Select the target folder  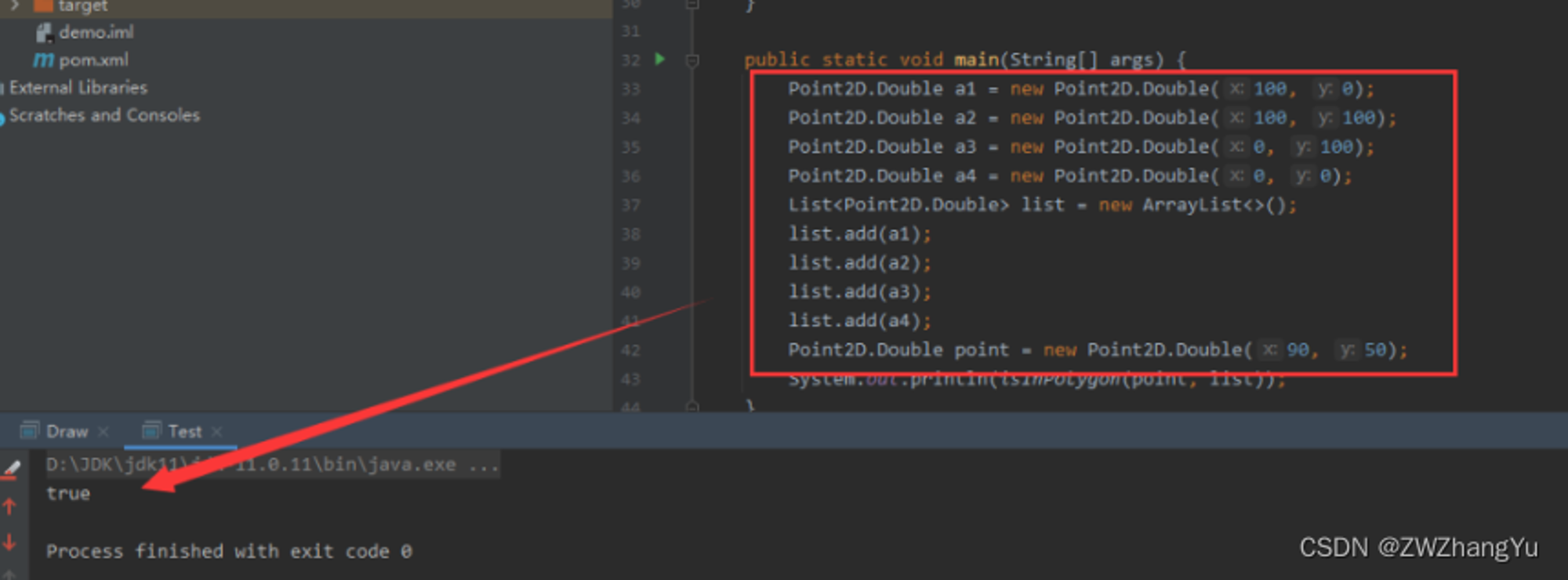pyautogui.click(x=82, y=6)
